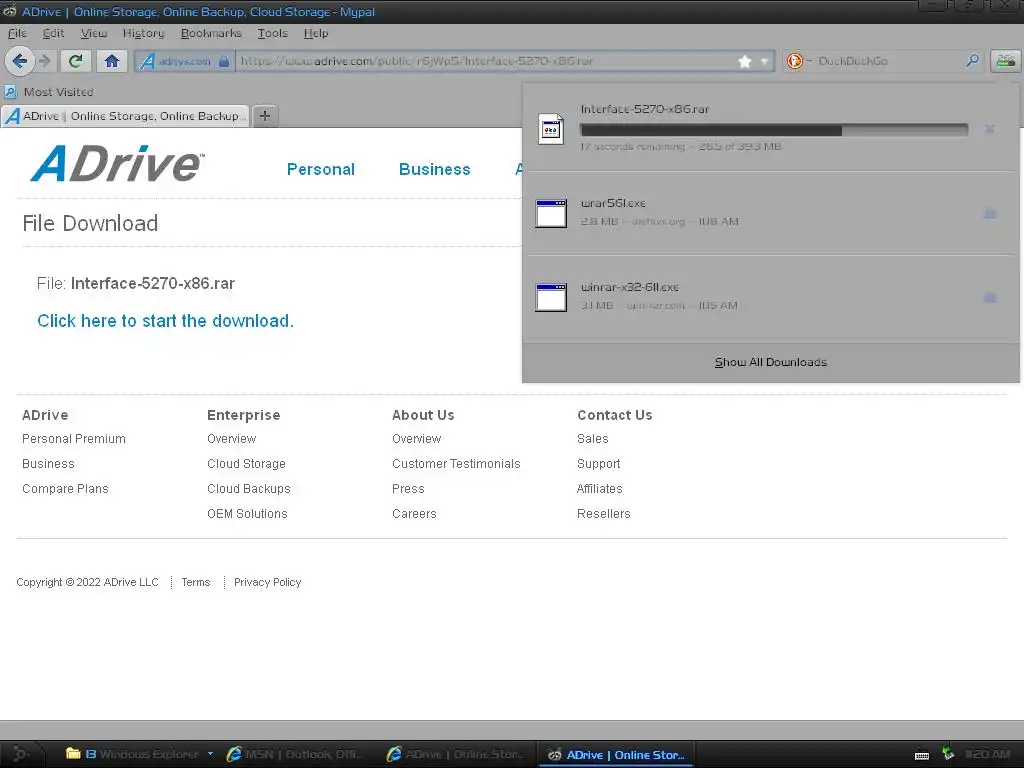Open Press footer link

point(408,488)
